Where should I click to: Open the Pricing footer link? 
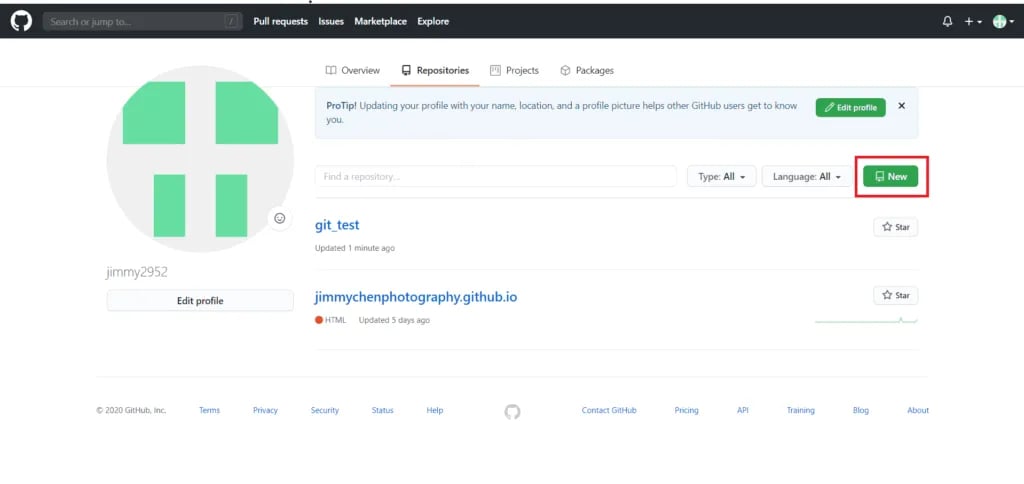click(x=686, y=410)
